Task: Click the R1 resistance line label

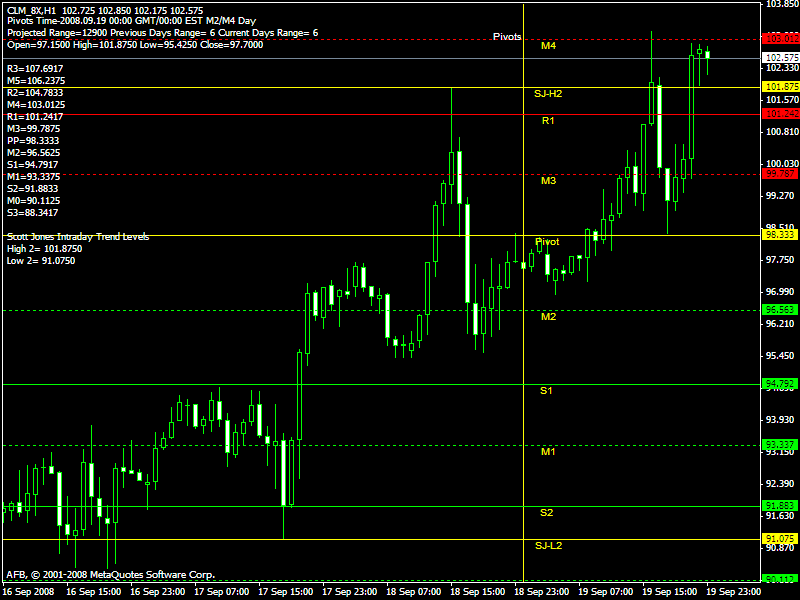Action: (x=548, y=120)
